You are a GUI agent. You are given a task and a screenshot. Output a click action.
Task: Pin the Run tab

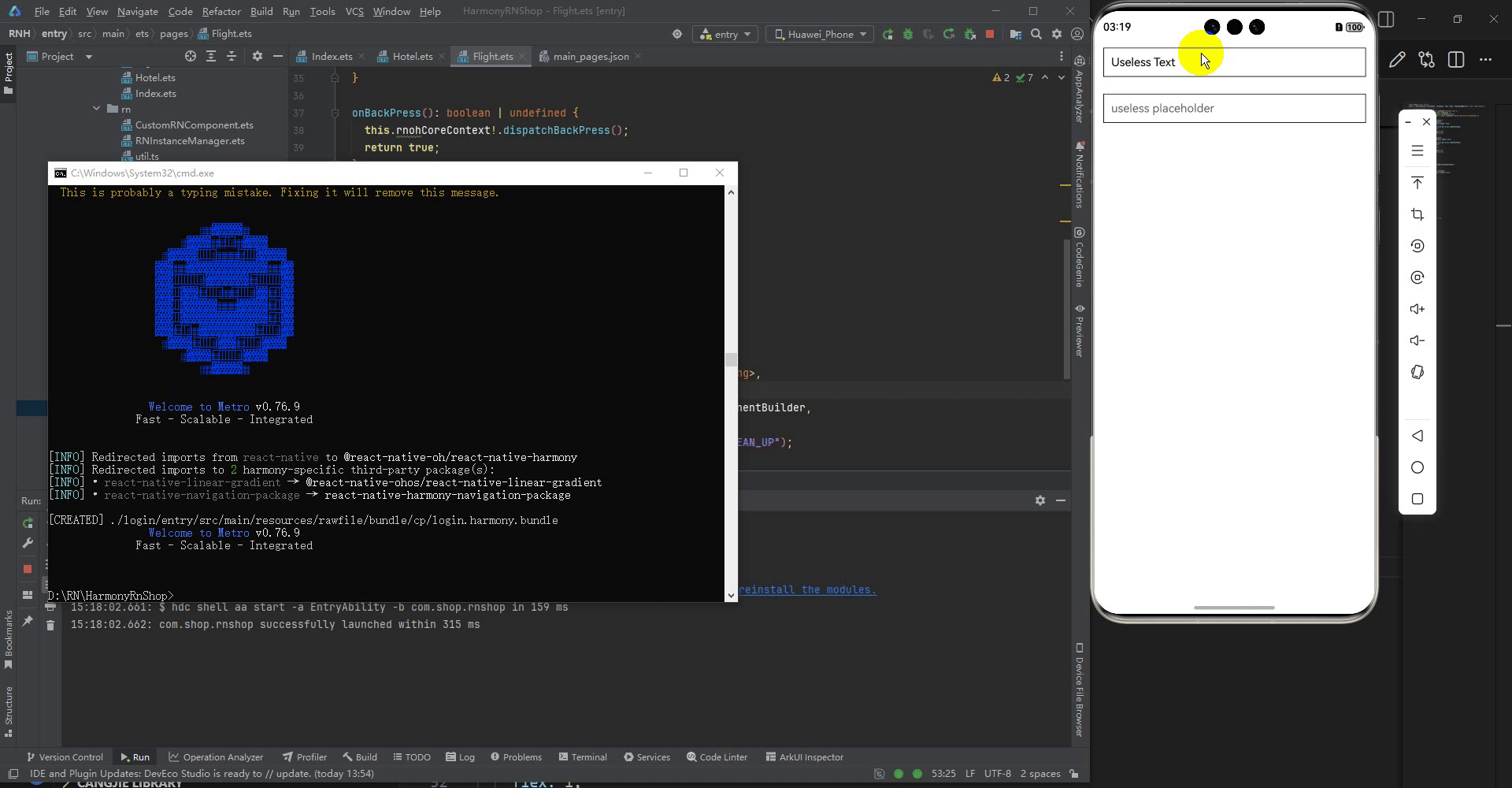28,621
